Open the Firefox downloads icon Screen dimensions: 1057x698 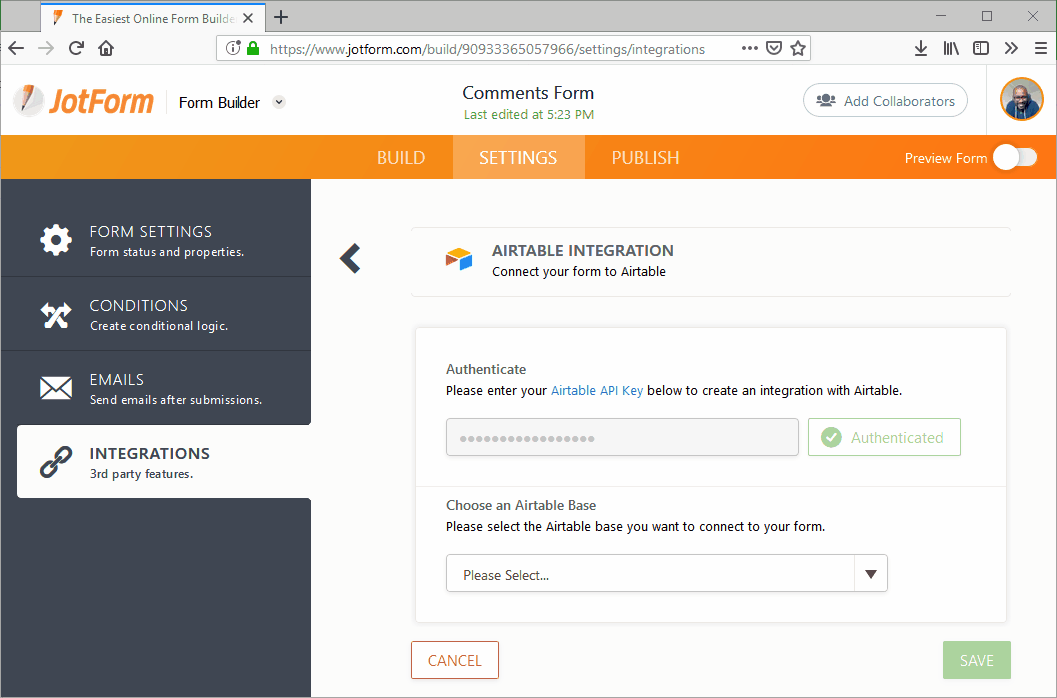tap(921, 48)
